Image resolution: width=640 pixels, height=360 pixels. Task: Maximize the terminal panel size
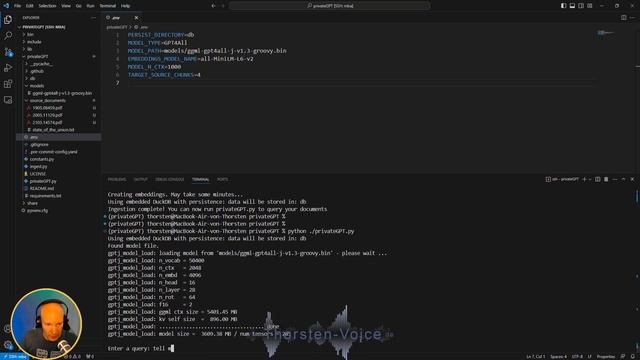(623, 179)
